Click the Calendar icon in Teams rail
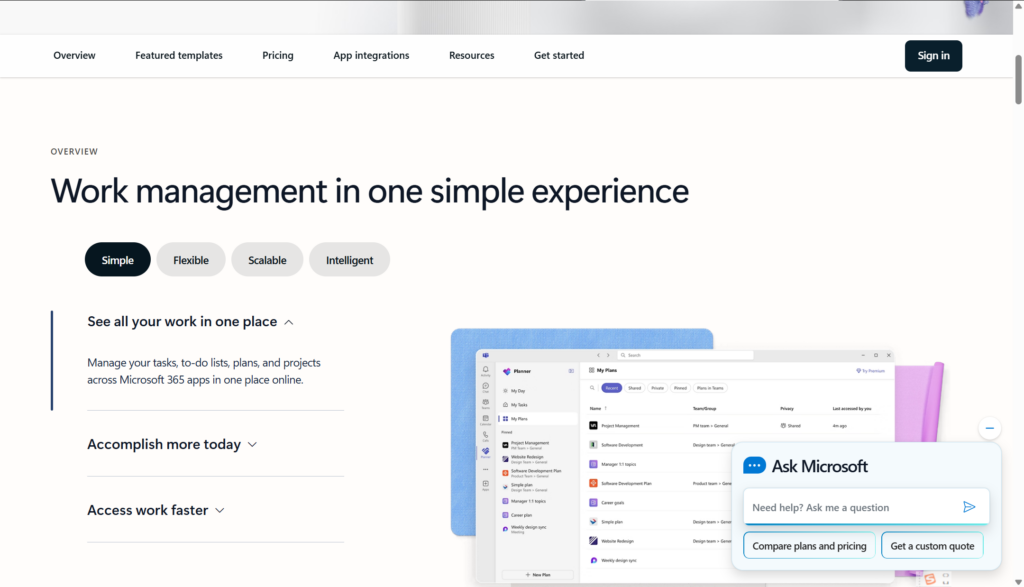Image resolution: width=1024 pixels, height=587 pixels. point(485,419)
